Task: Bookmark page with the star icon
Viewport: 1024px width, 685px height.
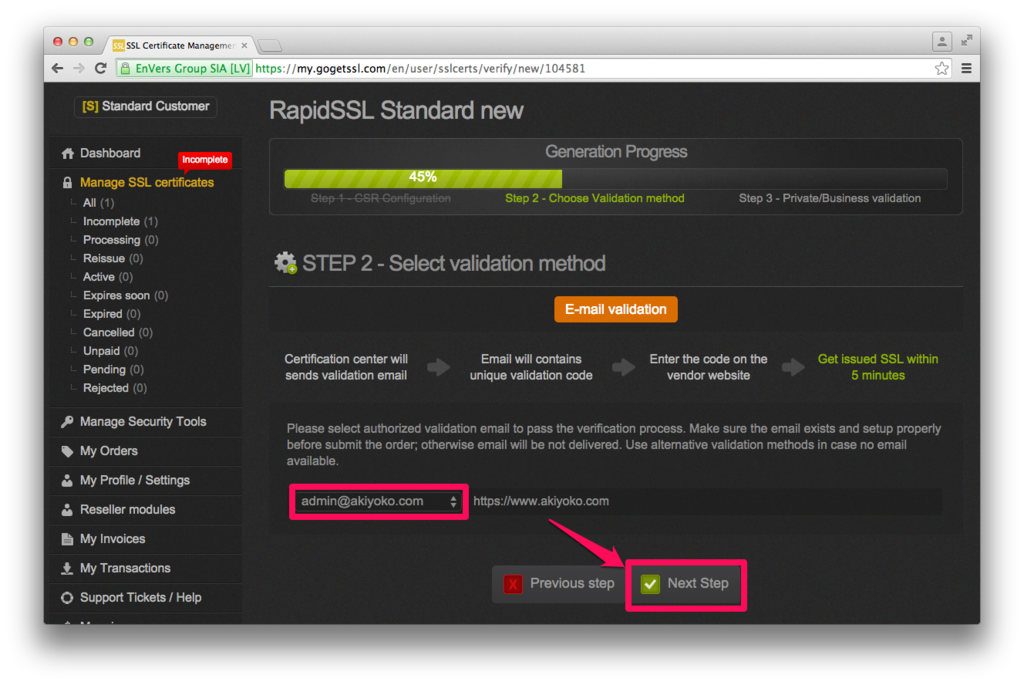Action: [x=941, y=69]
